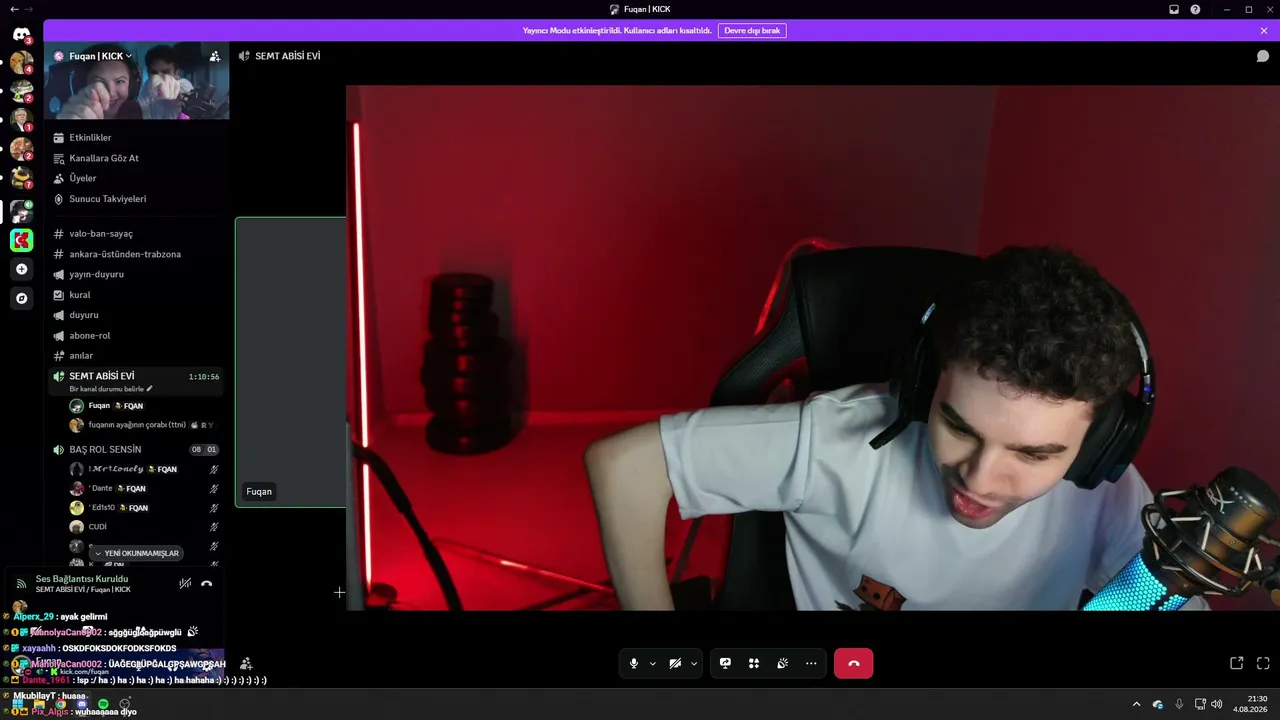Add a new server
The image size is (1280, 720).
pyautogui.click(x=21, y=269)
